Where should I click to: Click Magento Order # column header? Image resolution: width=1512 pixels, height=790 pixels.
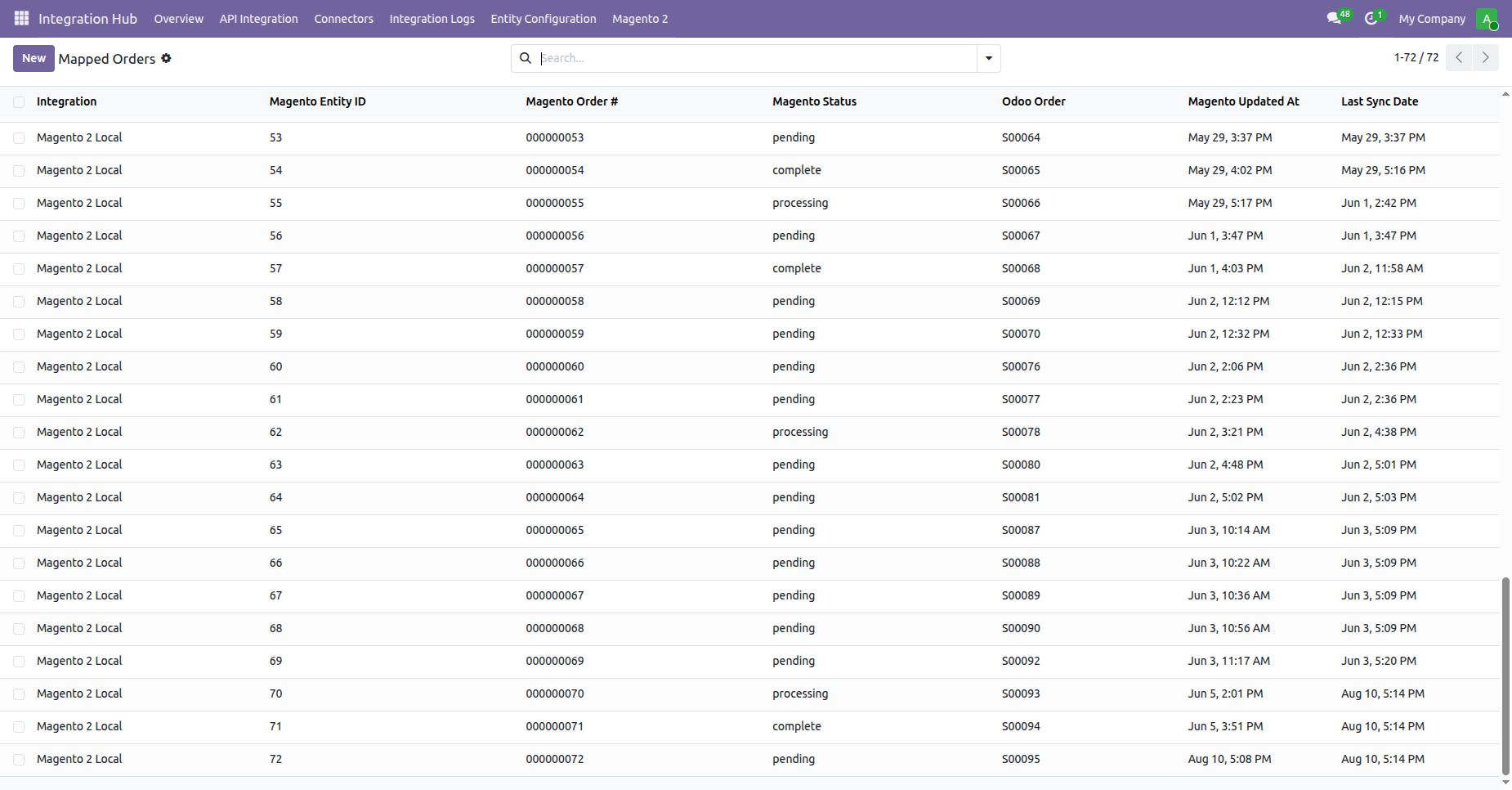coord(571,101)
